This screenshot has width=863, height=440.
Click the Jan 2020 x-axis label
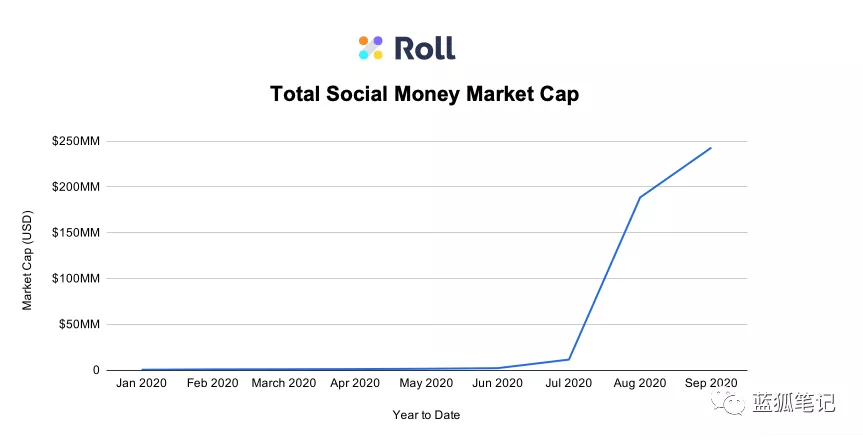(x=142, y=383)
